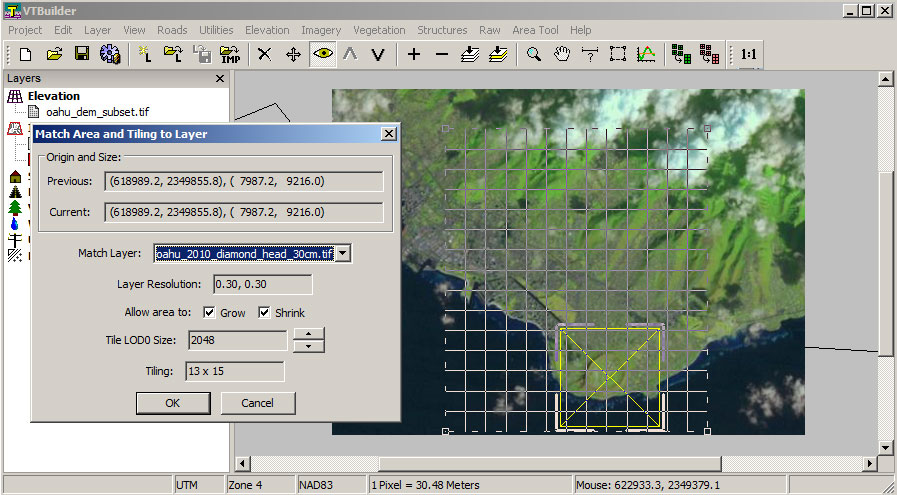Viewport: 897px width, 495px height.
Task: Click the Tile LOD0 Size field
Action: 237,340
